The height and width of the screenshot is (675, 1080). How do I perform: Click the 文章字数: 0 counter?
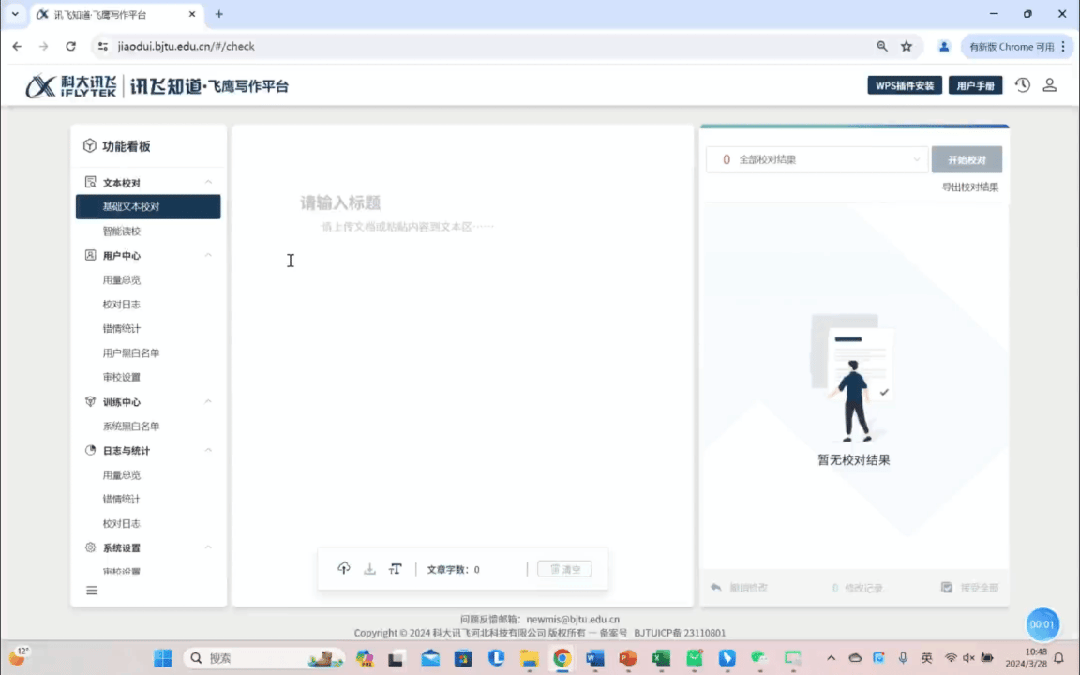(453, 570)
